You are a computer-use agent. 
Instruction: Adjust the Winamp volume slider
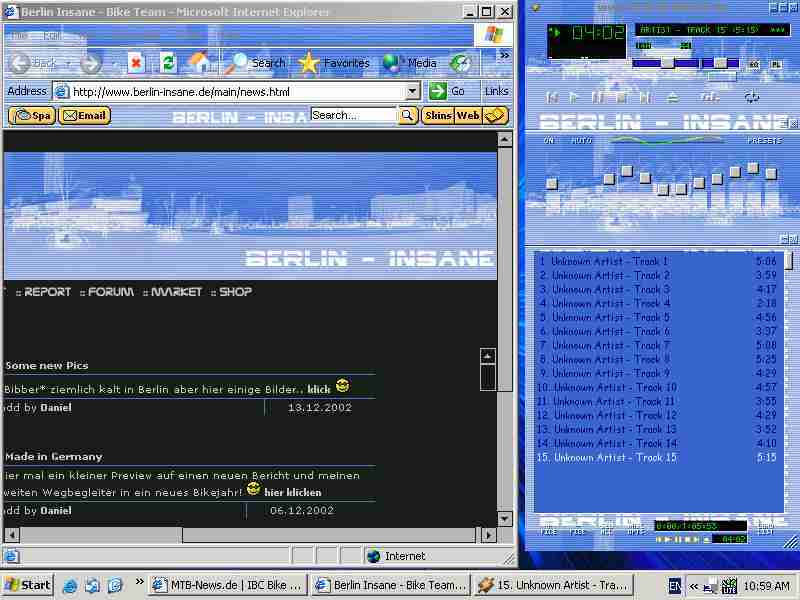(666, 63)
